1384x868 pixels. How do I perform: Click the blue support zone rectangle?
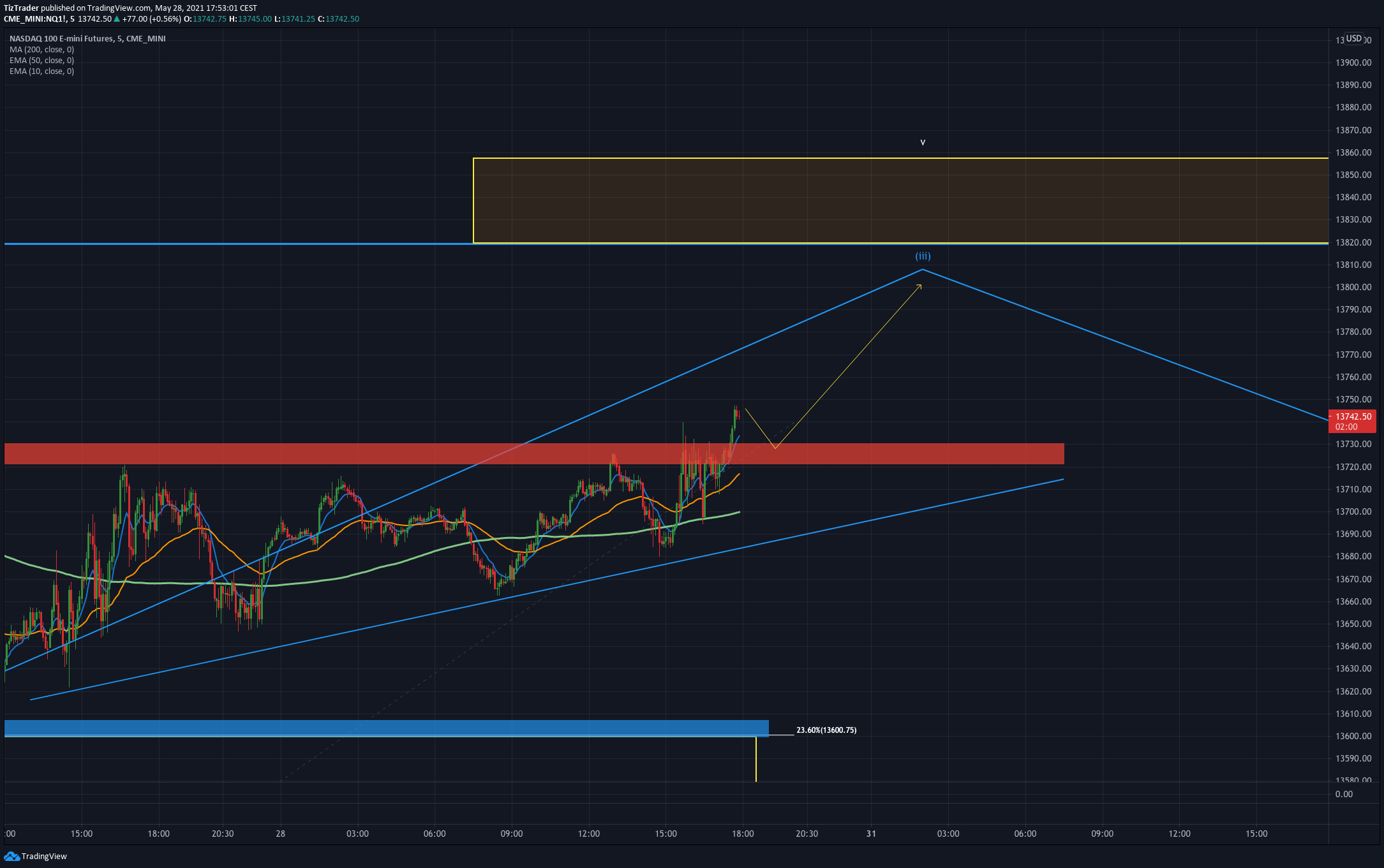pos(387,728)
